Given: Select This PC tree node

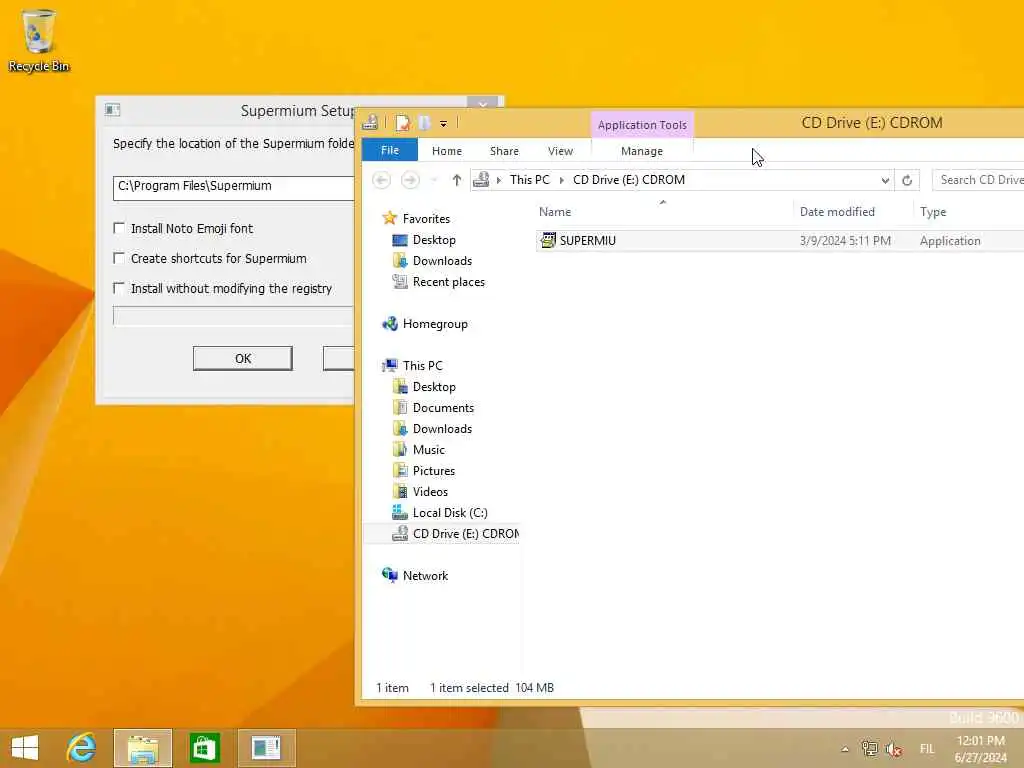Looking at the screenshot, I should [x=422, y=366].
